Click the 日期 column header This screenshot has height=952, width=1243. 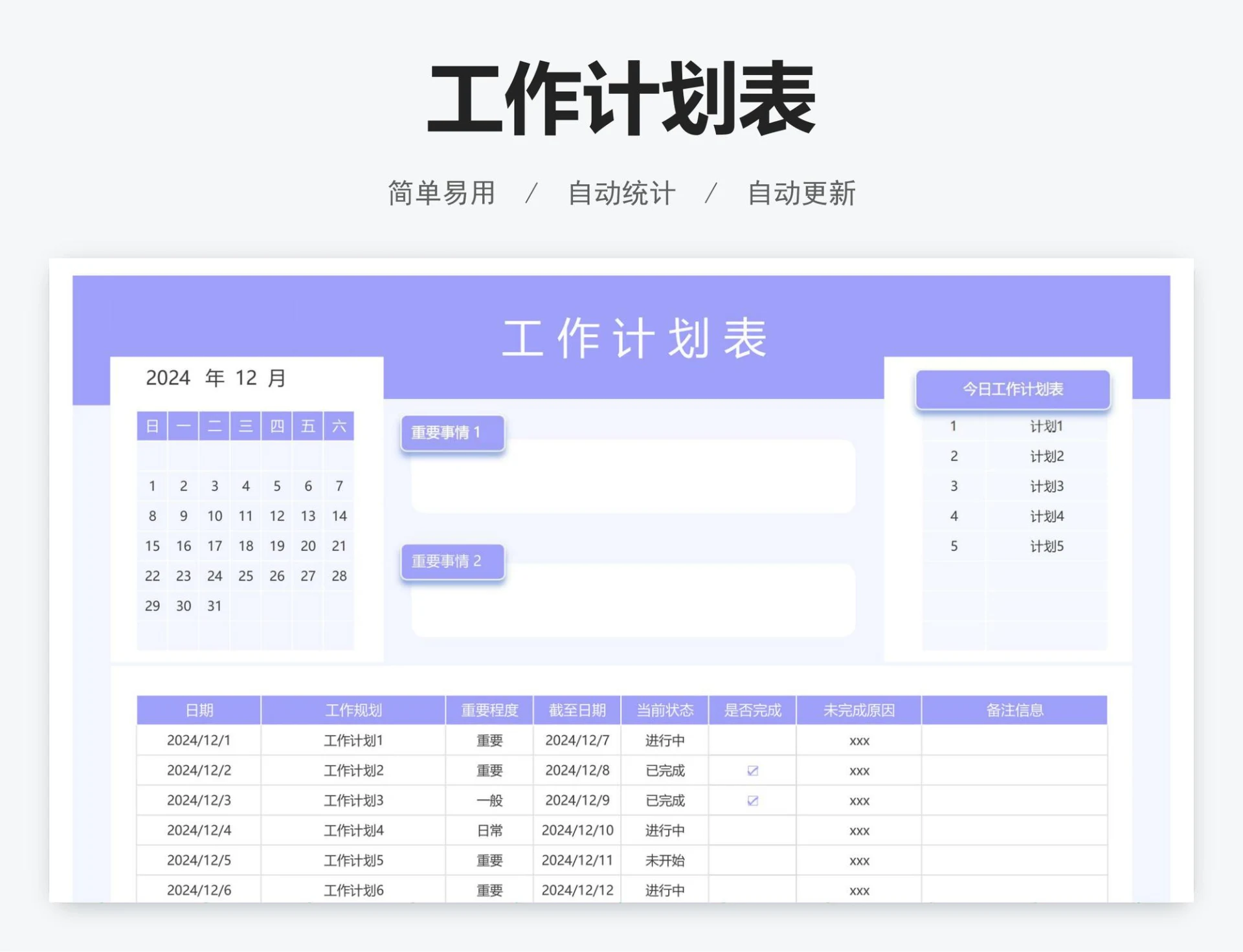click(198, 710)
